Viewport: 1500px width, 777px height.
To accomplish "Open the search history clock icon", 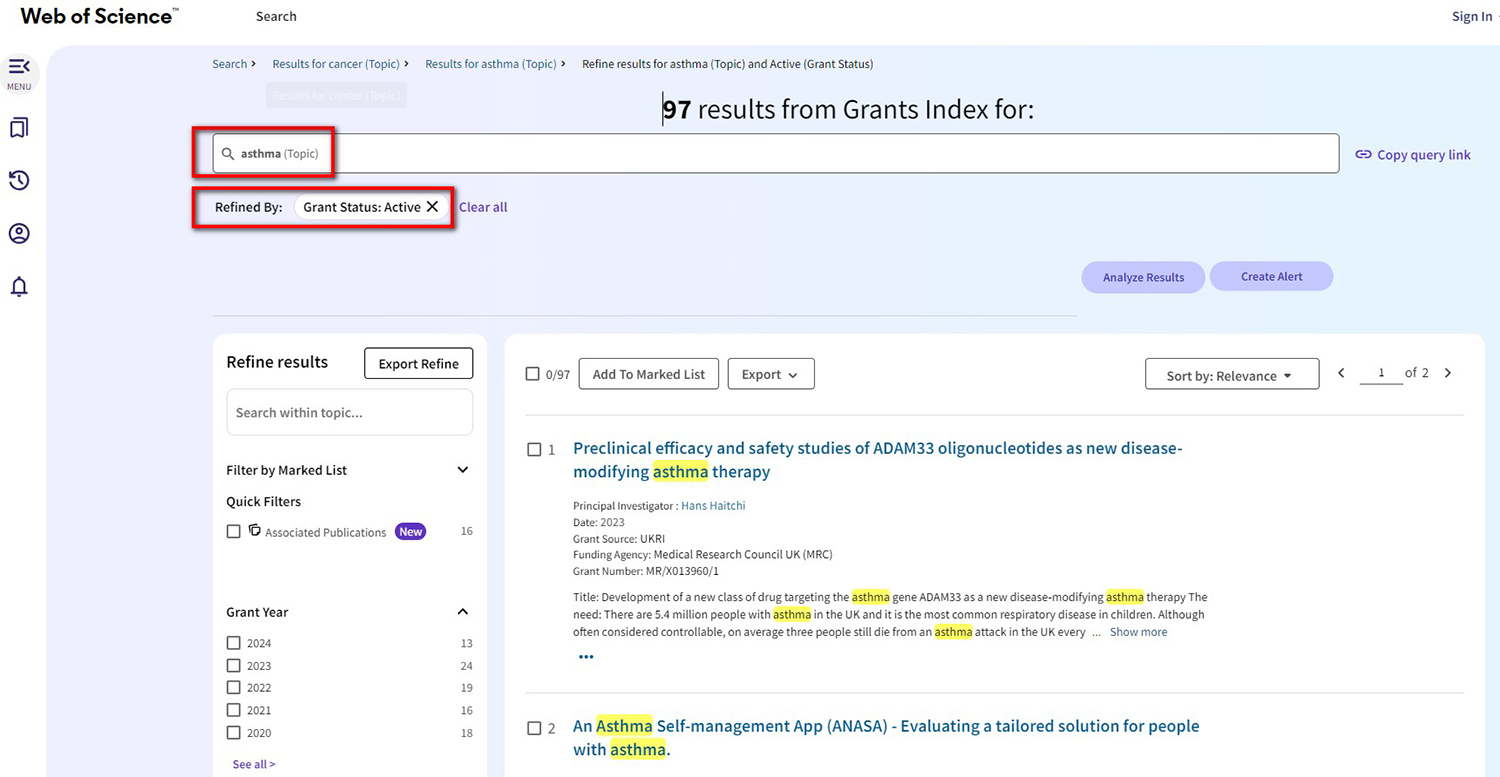I will 19,181.
